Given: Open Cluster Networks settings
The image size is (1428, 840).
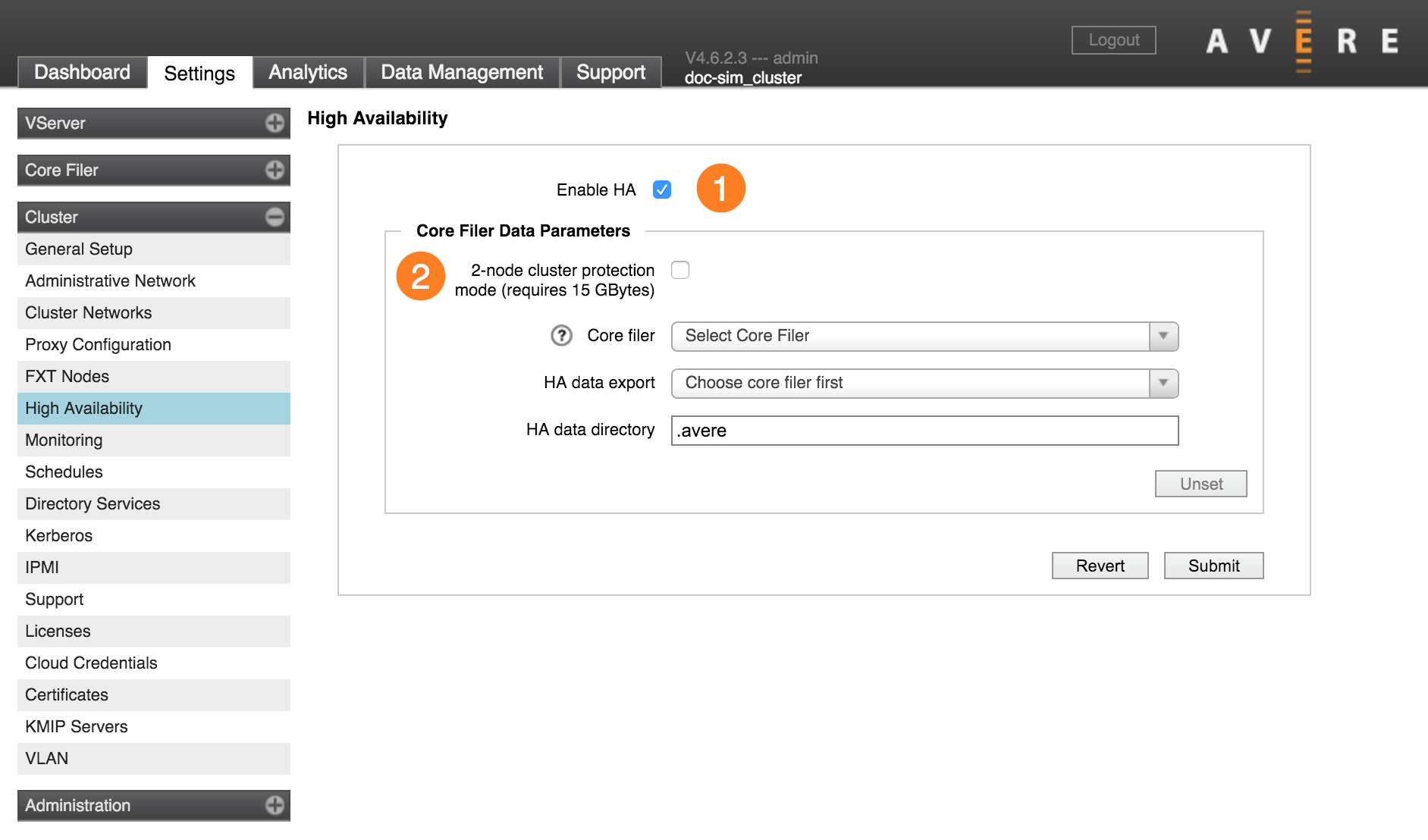Looking at the screenshot, I should [x=154, y=312].
